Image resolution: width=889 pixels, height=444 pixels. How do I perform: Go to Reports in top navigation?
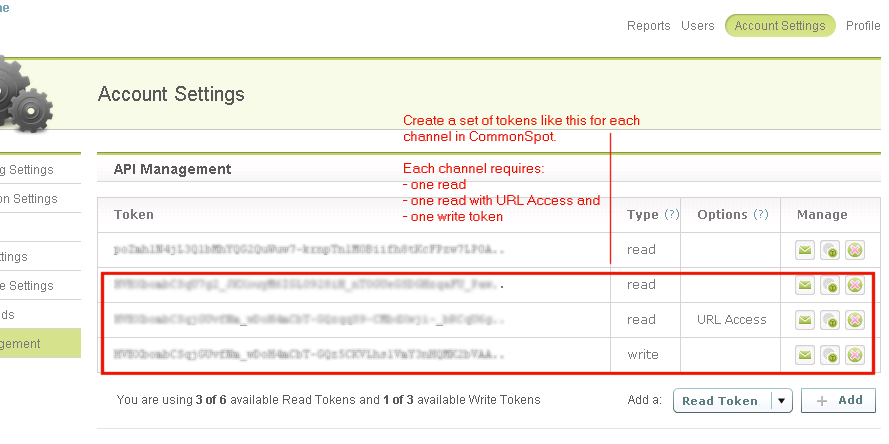click(x=648, y=26)
